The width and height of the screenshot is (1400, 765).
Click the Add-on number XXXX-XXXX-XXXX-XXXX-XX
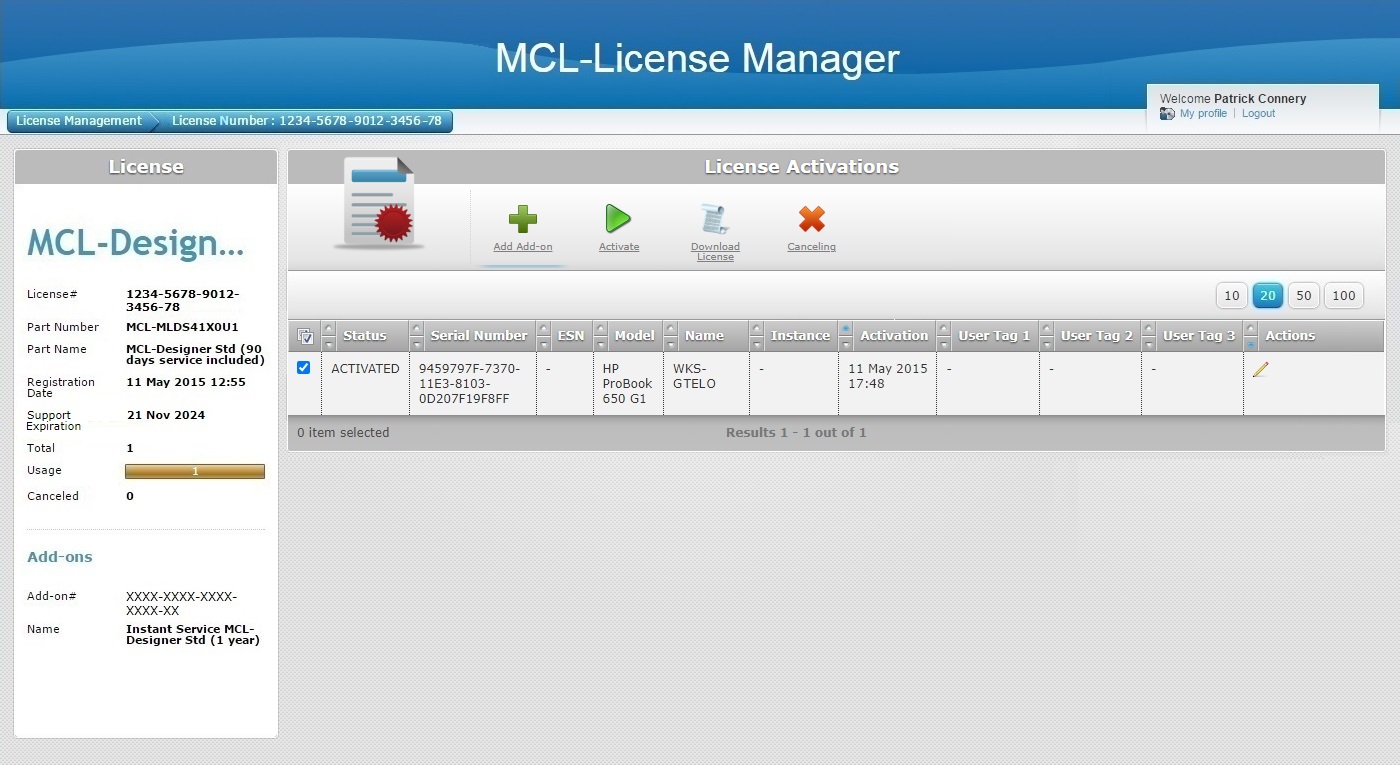181,603
